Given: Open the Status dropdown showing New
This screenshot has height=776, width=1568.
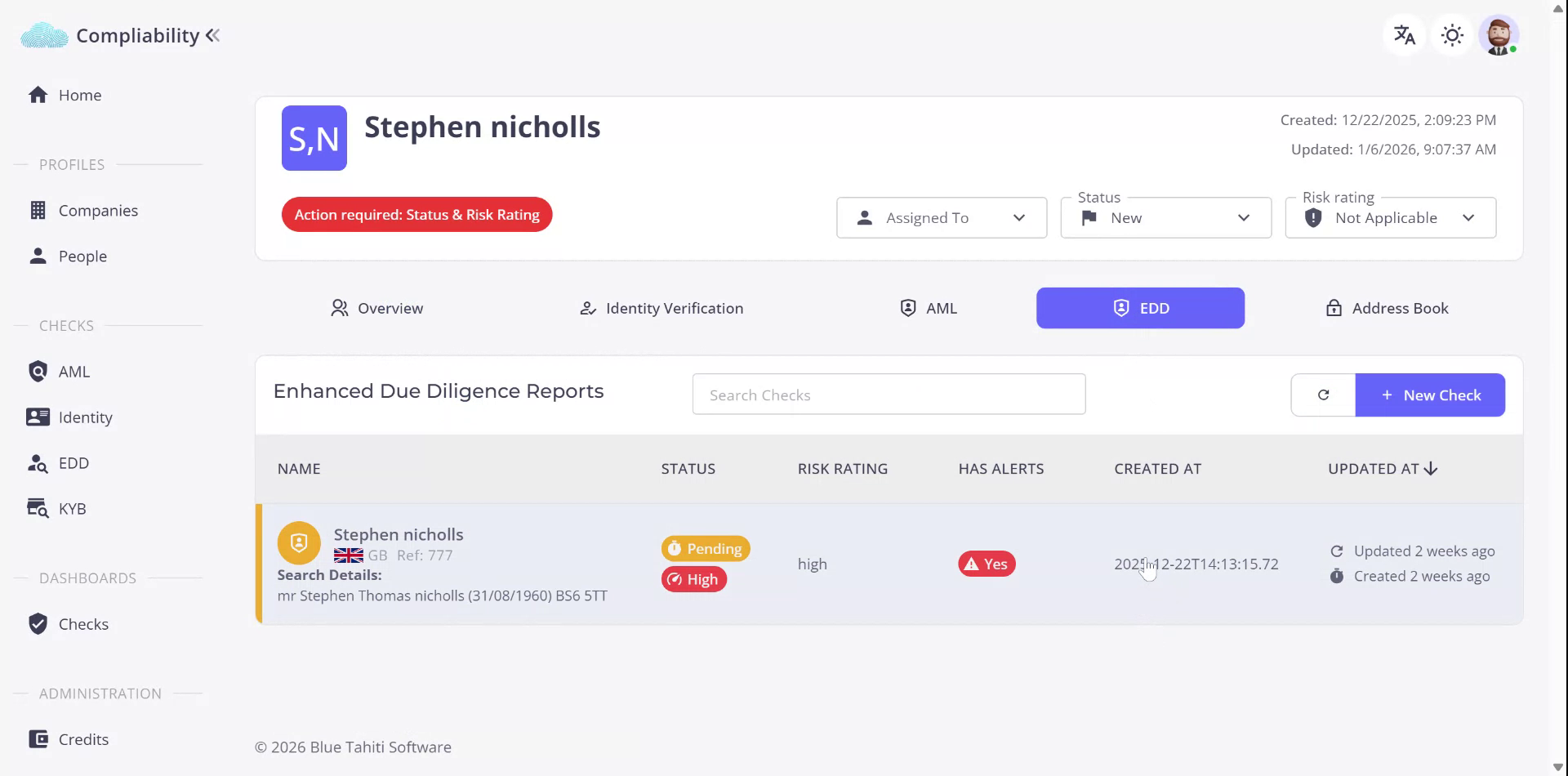Looking at the screenshot, I should [x=1165, y=218].
